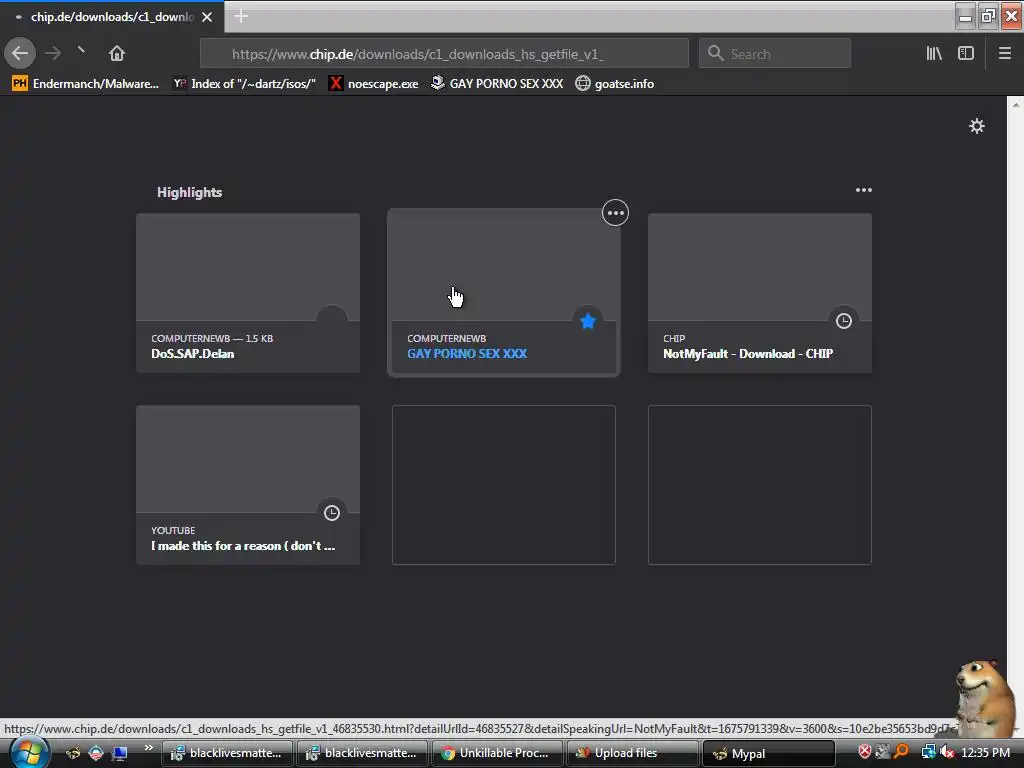Open the hovered card's circled ellipsis menu
This screenshot has width=1024, height=768.
tap(615, 213)
